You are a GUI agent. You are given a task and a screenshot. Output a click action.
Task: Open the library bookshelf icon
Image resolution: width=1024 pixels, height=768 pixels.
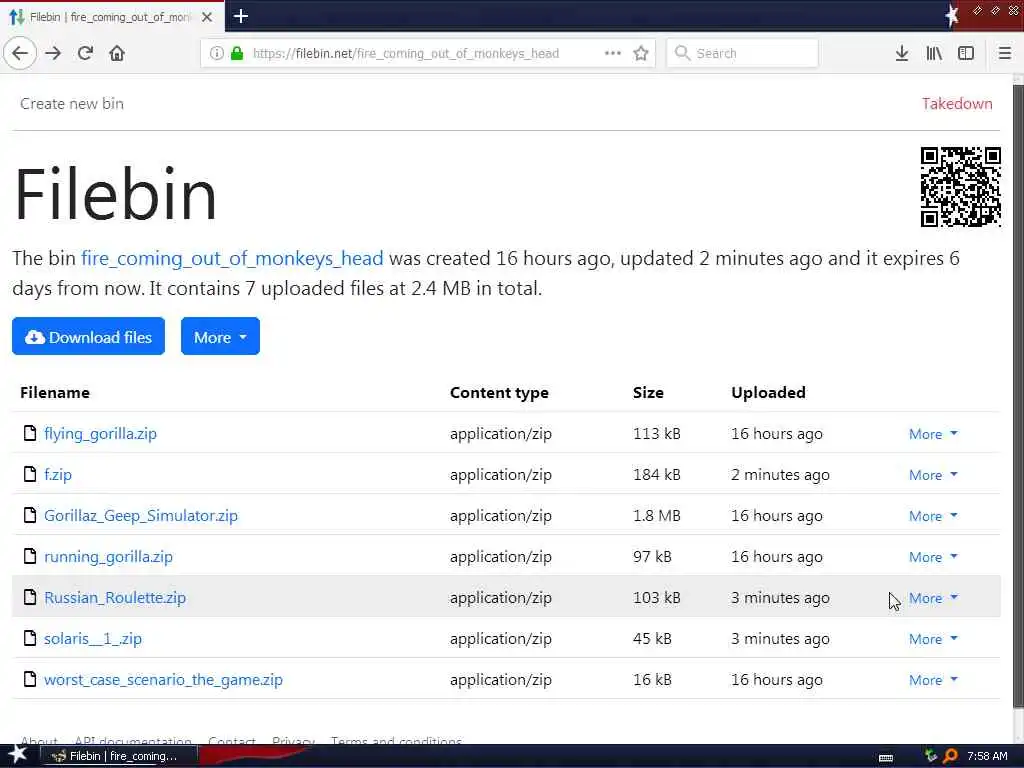(934, 53)
